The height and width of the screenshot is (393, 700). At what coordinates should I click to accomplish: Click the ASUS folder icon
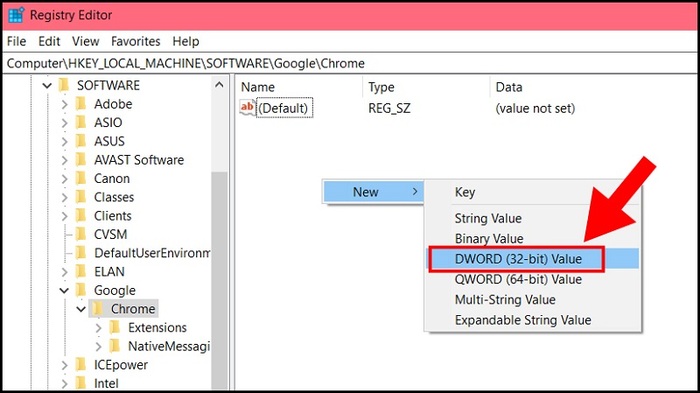click(x=81, y=141)
